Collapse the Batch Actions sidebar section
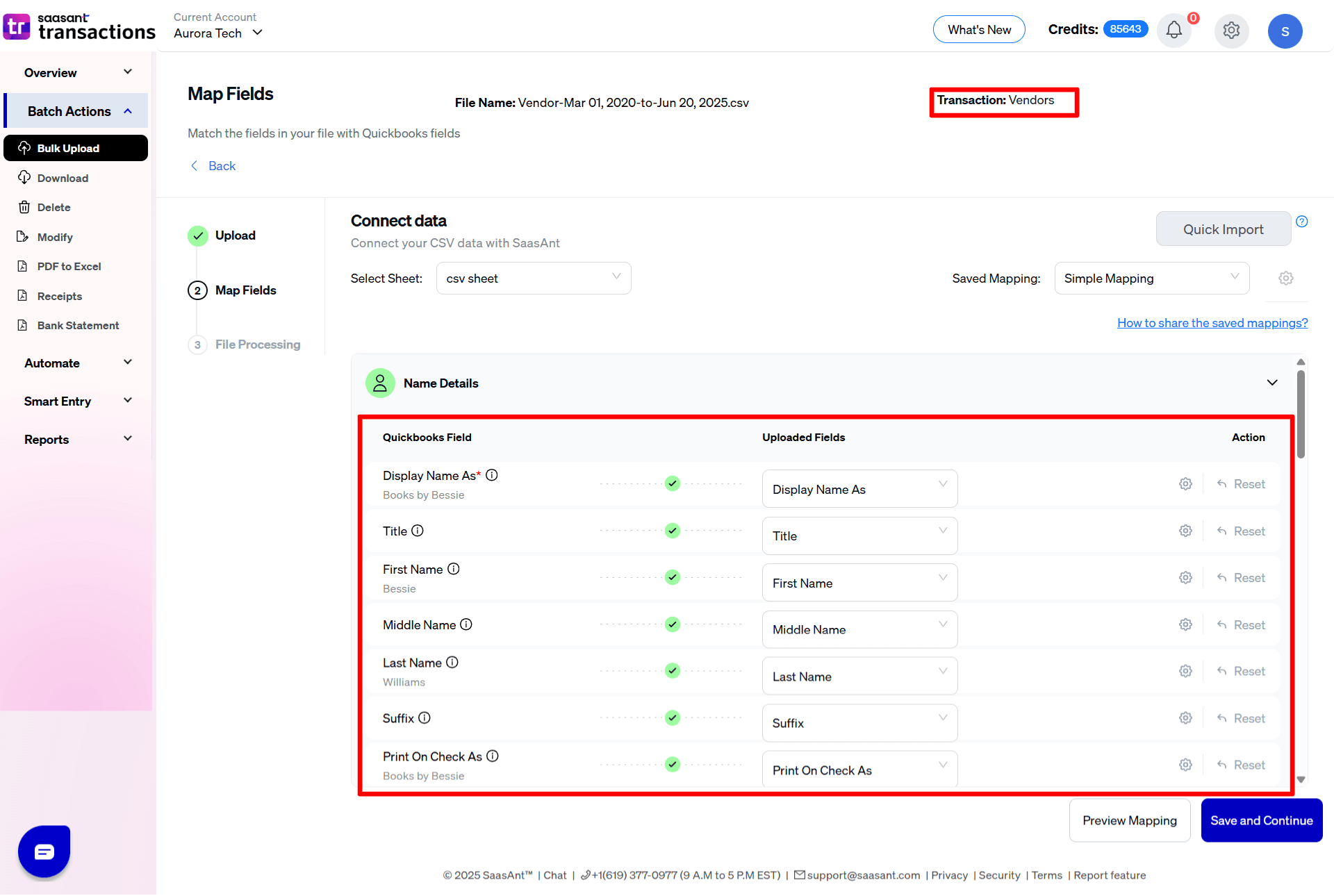This screenshot has height=896, width=1334. point(76,111)
